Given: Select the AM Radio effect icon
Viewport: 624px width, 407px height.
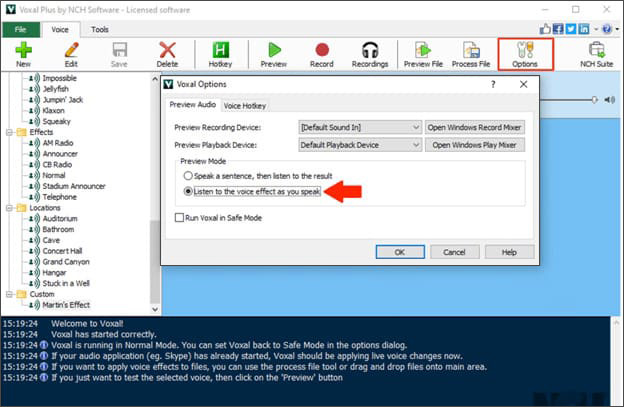Looking at the screenshot, I should pyautogui.click(x=35, y=143).
